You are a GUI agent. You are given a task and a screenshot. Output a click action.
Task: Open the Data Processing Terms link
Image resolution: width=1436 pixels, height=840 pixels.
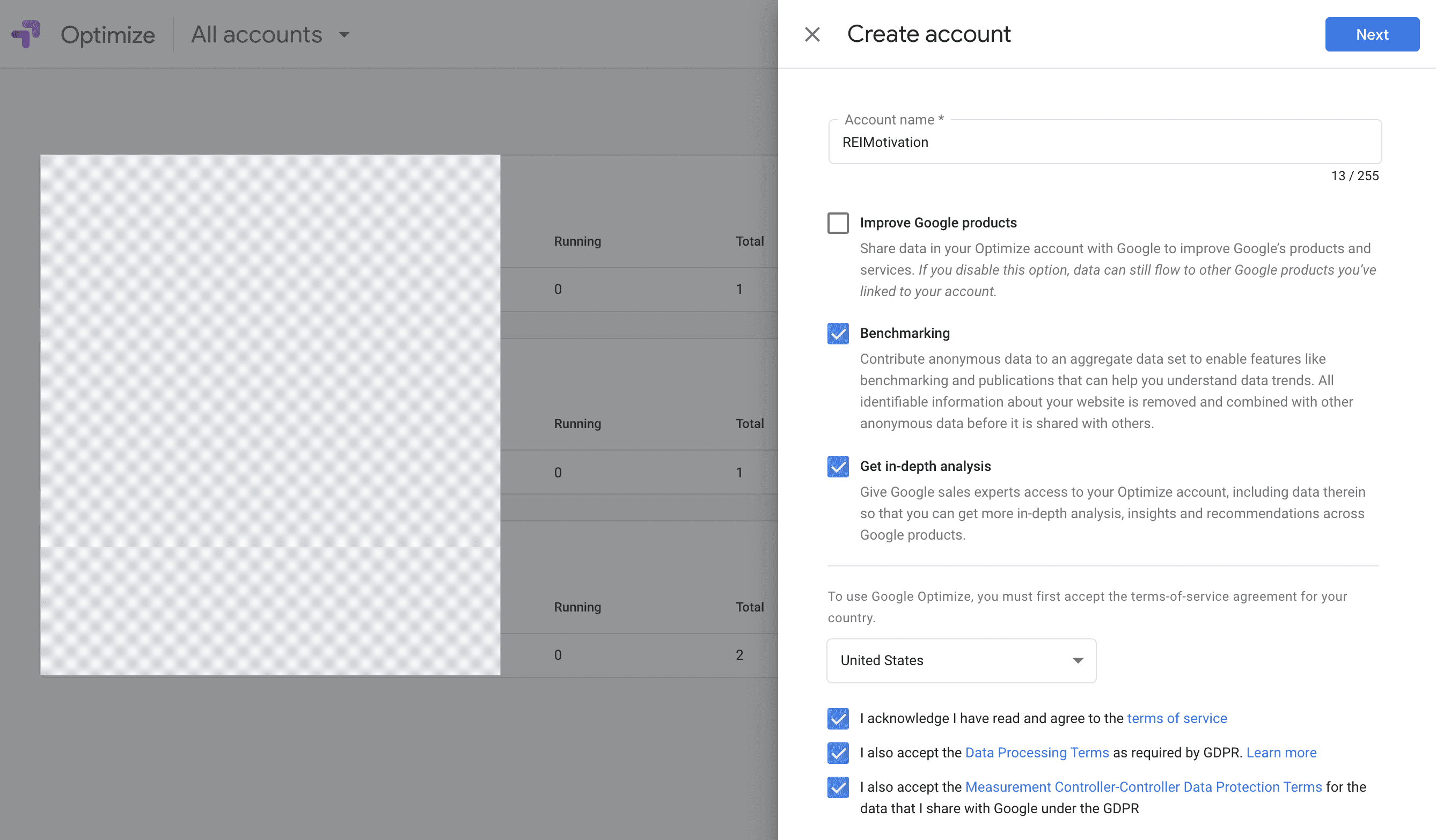pos(1037,753)
